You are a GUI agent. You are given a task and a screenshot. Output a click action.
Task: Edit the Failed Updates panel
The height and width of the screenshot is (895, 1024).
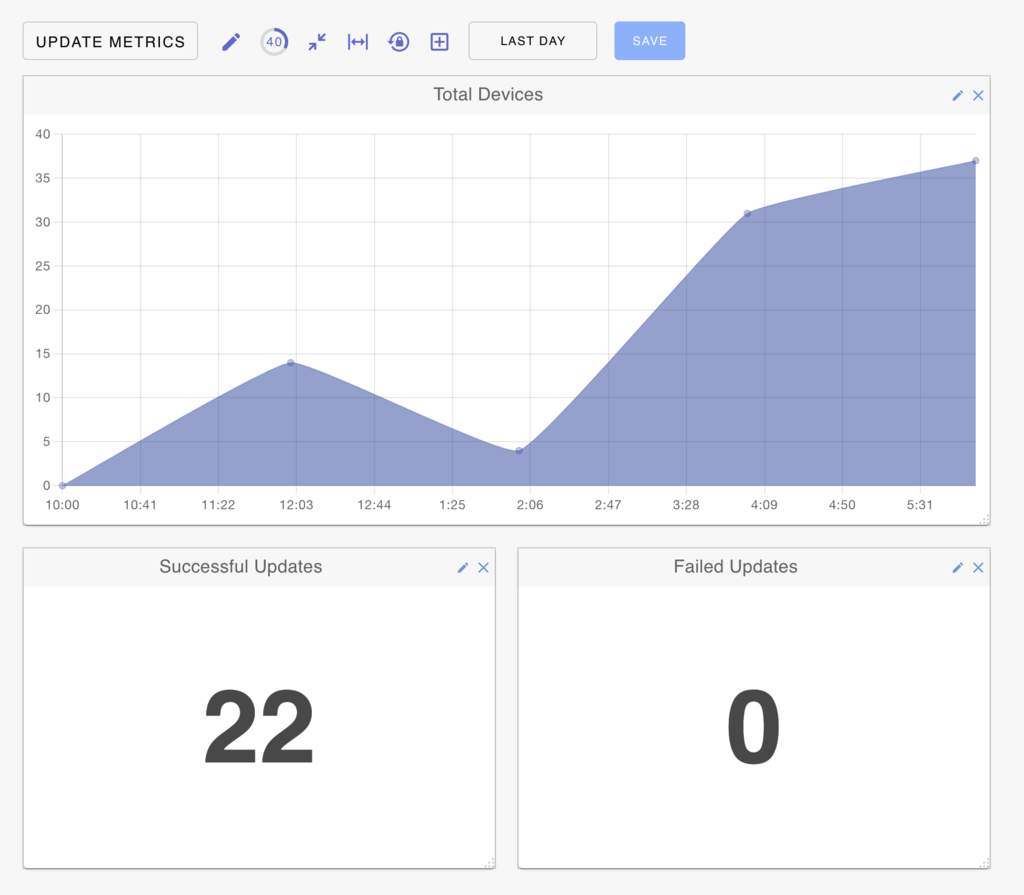[958, 567]
